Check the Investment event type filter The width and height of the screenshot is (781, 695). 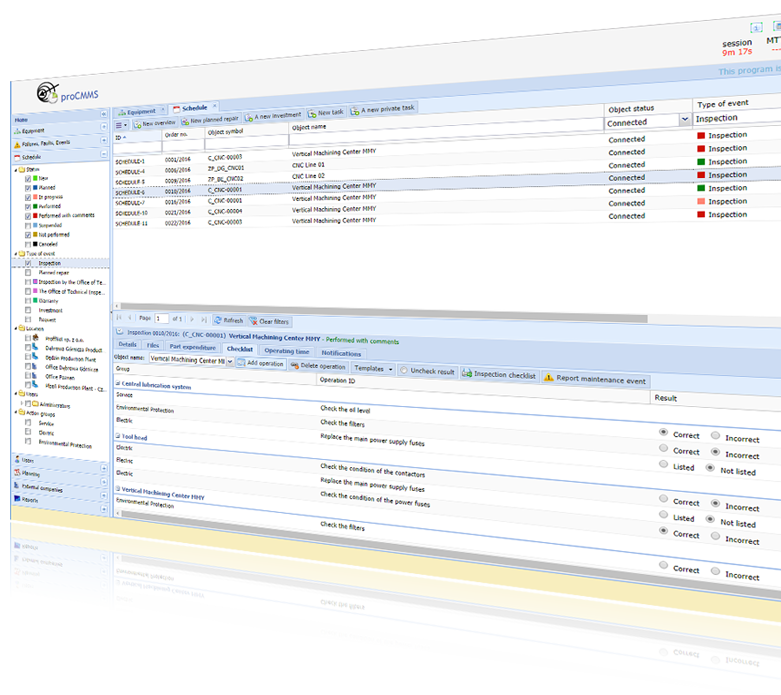(x=28, y=310)
